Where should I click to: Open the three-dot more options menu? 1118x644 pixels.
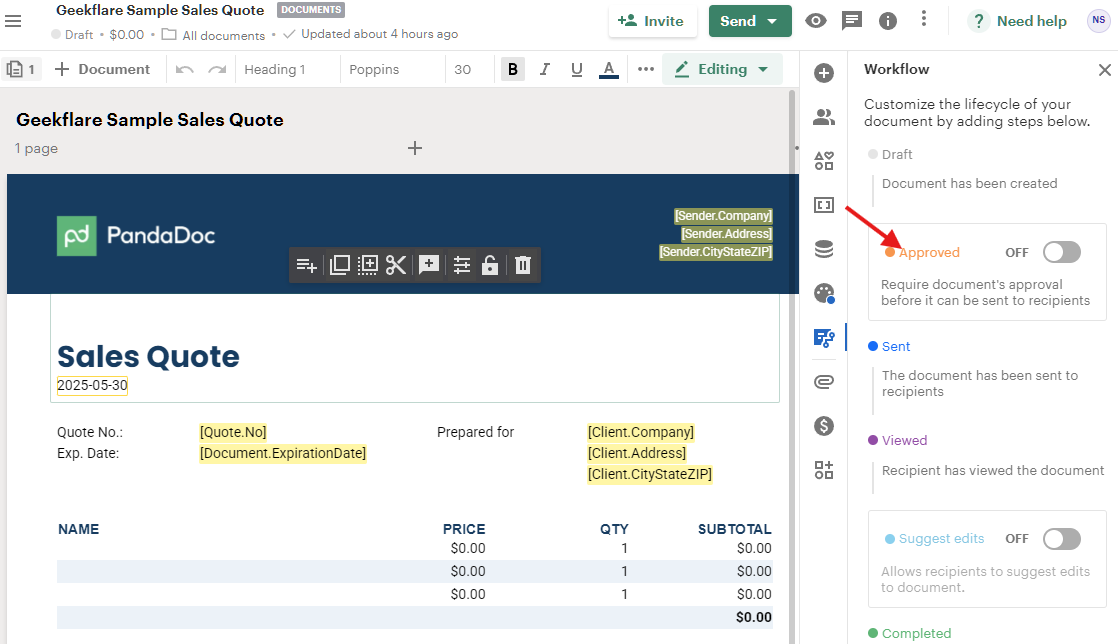pos(923,19)
